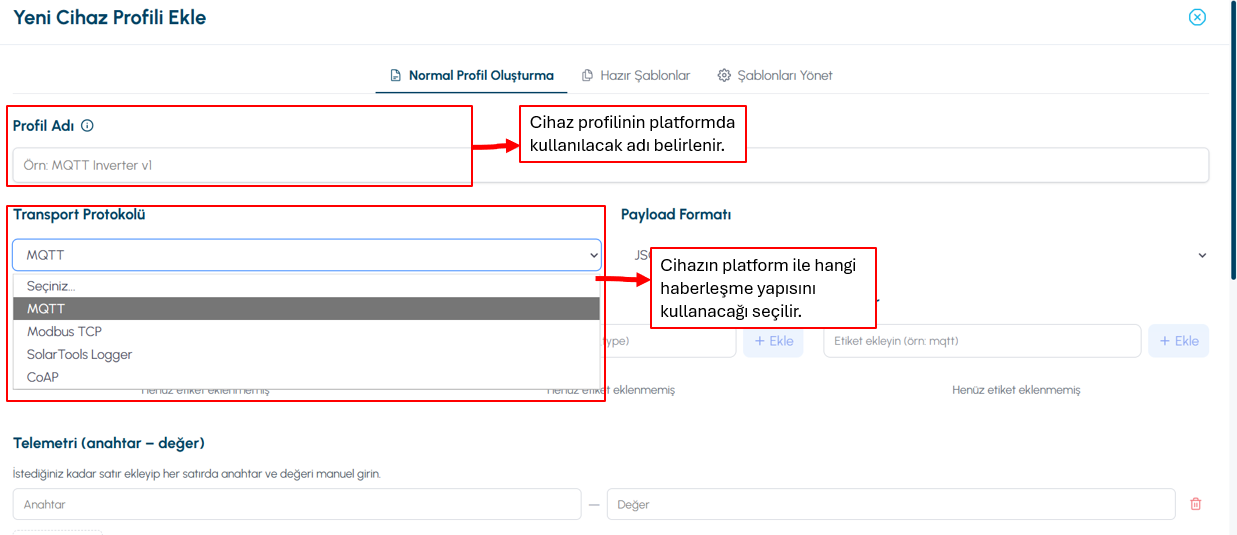Viewport: 1237px width, 535px height.
Task: Click the document icon on Normal Profil Oluşturma
Action: point(396,75)
